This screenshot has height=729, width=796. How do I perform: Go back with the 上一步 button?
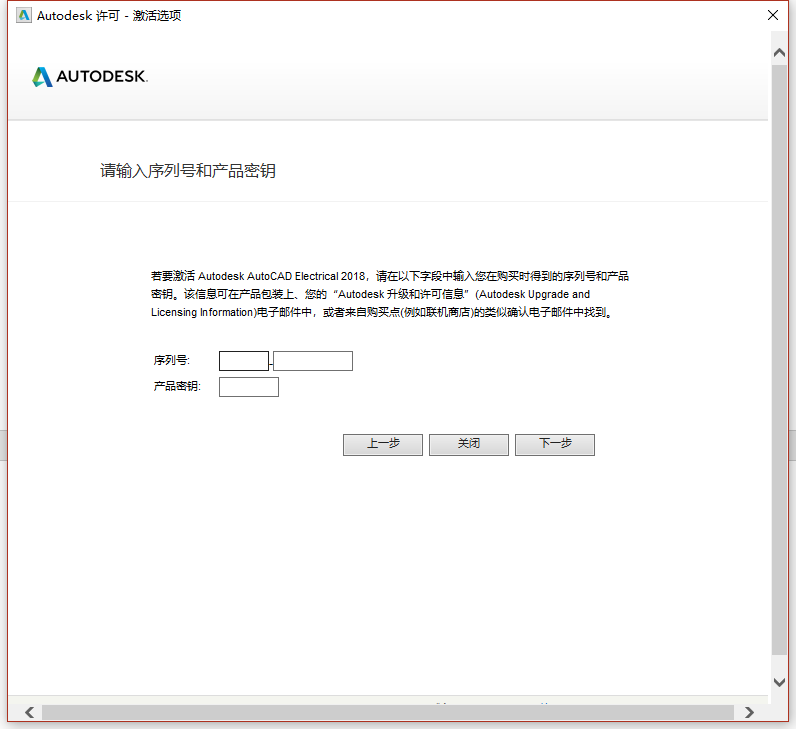(x=383, y=445)
